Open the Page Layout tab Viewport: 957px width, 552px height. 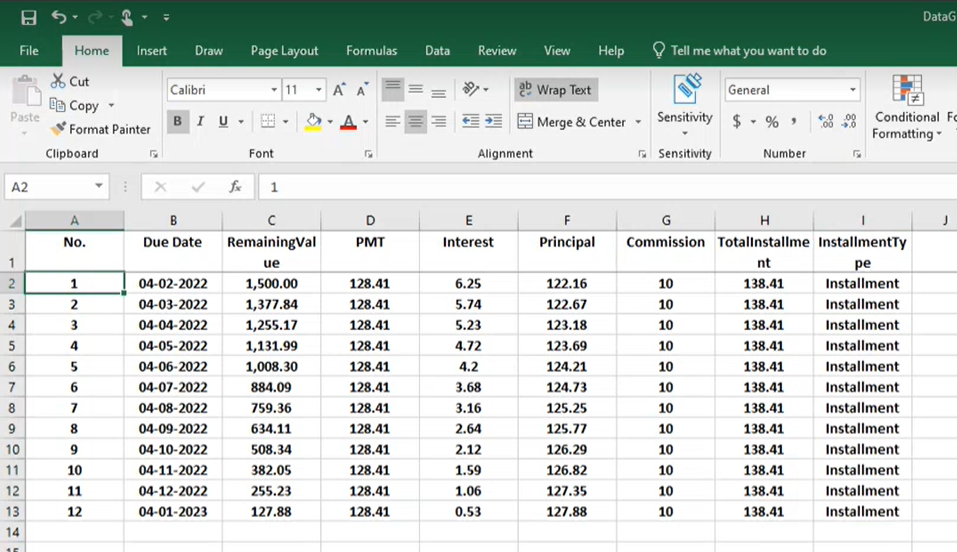[x=284, y=51]
